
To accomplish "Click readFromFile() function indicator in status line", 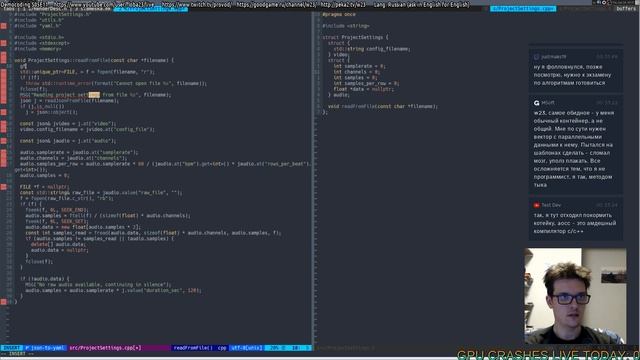I will point(193,348).
